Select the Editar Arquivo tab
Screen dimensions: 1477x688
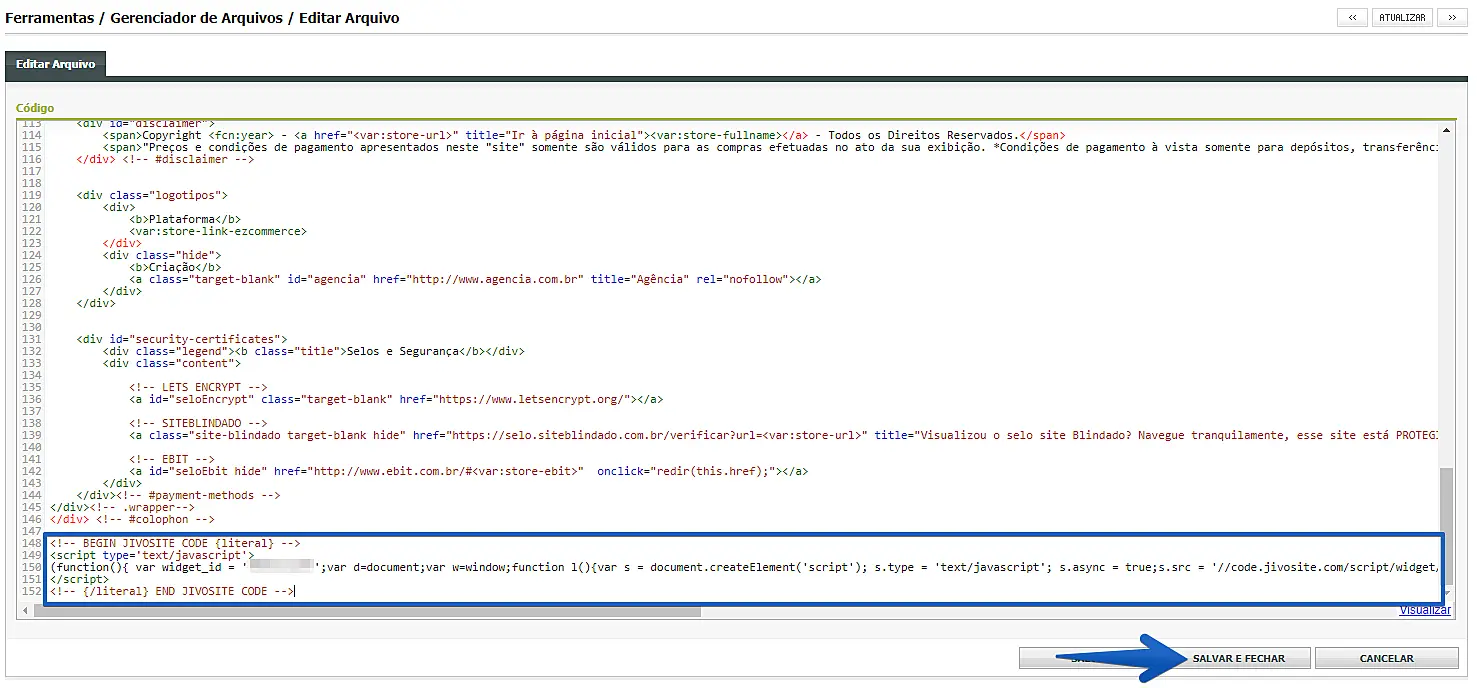pyautogui.click(x=55, y=64)
